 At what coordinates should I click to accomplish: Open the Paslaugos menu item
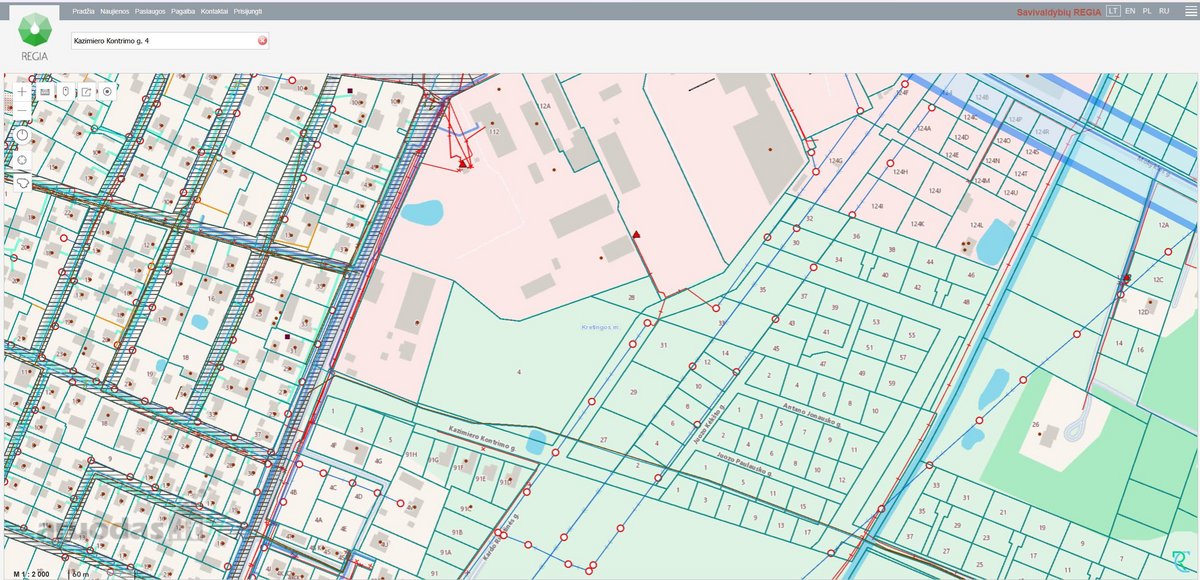pyautogui.click(x=151, y=11)
